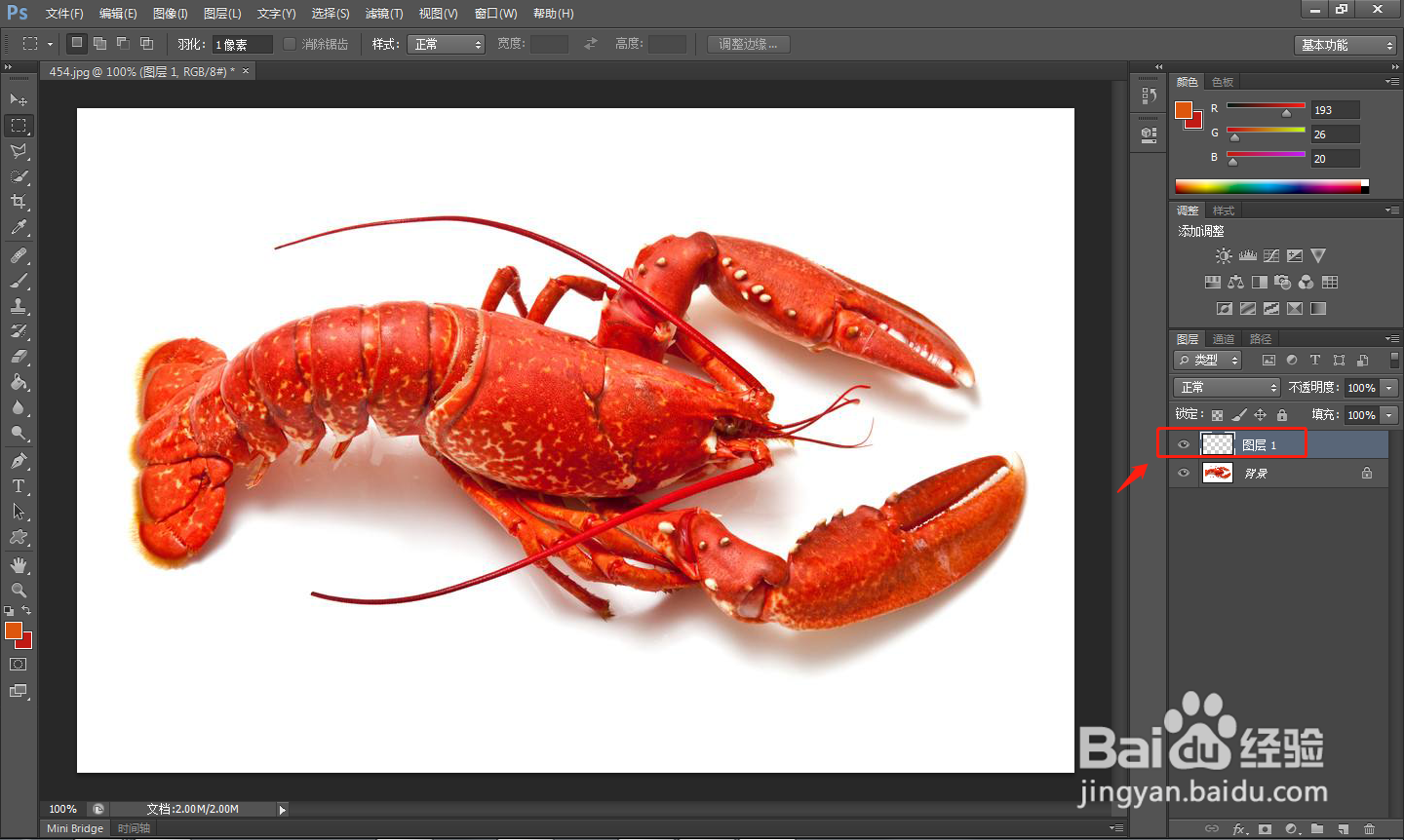Viewport: 1404px width, 840px height.
Task: Select the Eraser tool
Action: (x=19, y=357)
